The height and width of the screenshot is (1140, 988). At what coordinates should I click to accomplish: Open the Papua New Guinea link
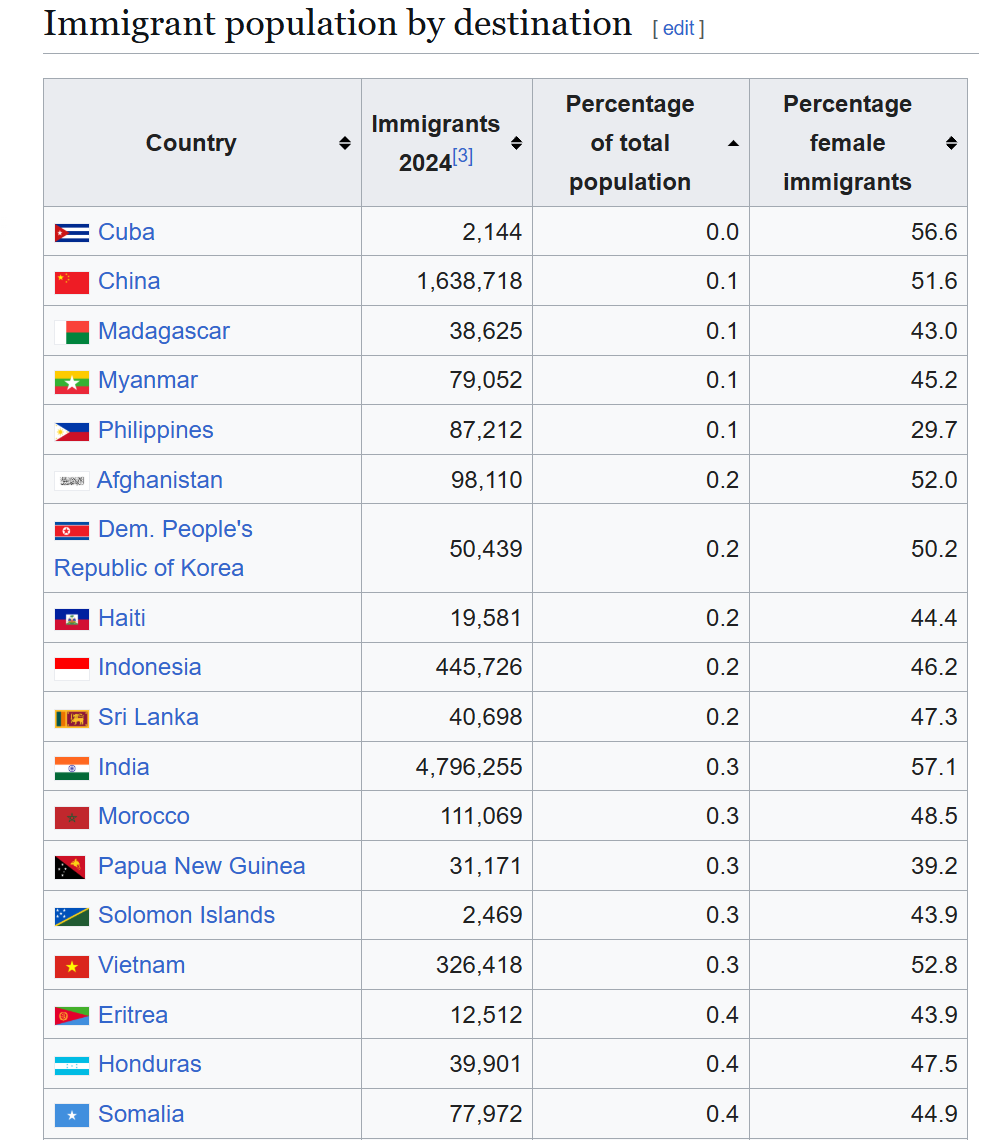201,866
